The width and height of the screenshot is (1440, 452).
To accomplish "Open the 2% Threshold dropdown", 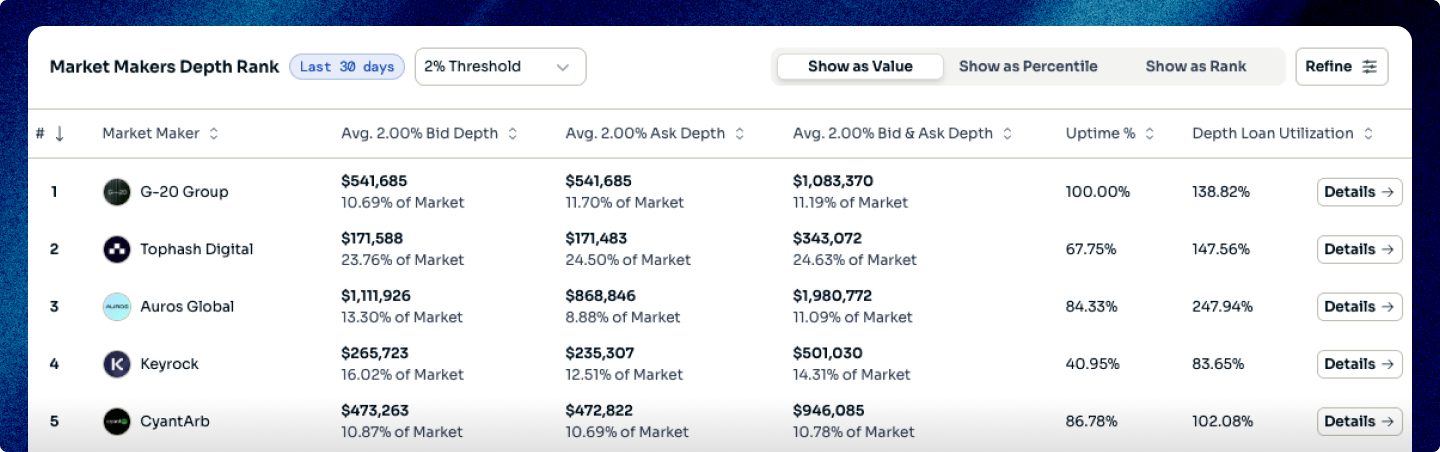I will (500, 67).
